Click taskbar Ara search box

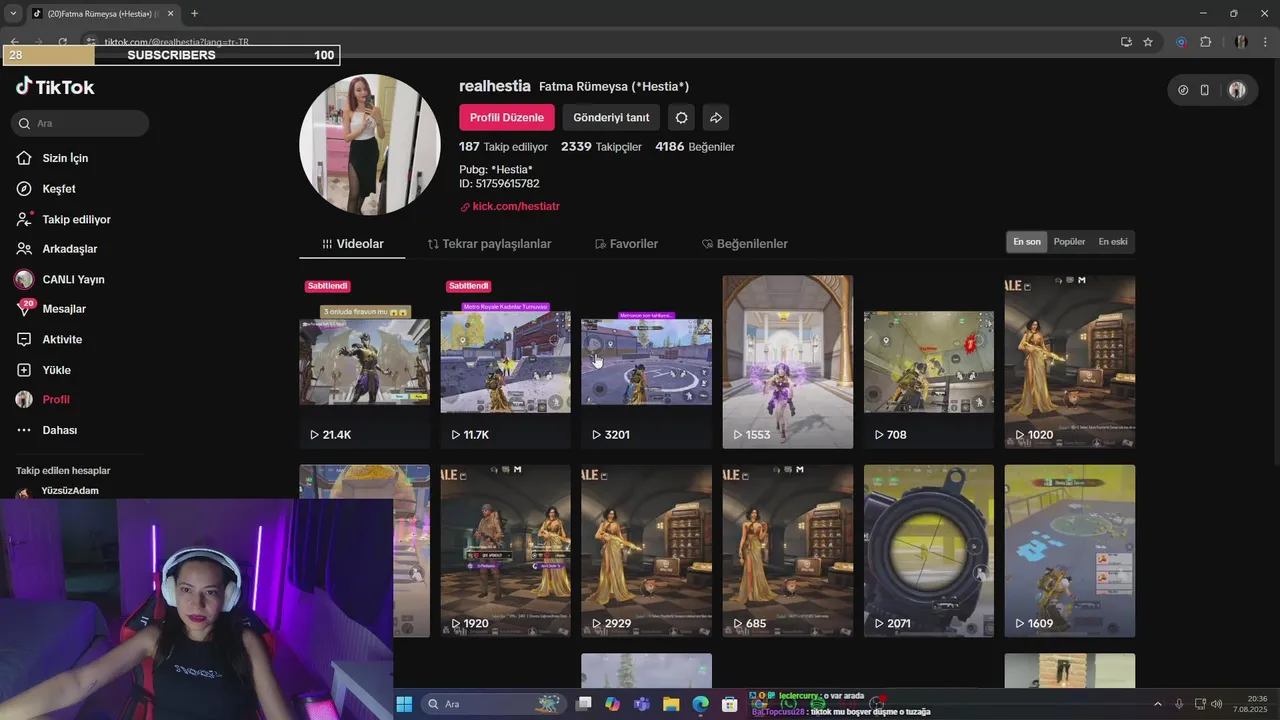click(495, 704)
